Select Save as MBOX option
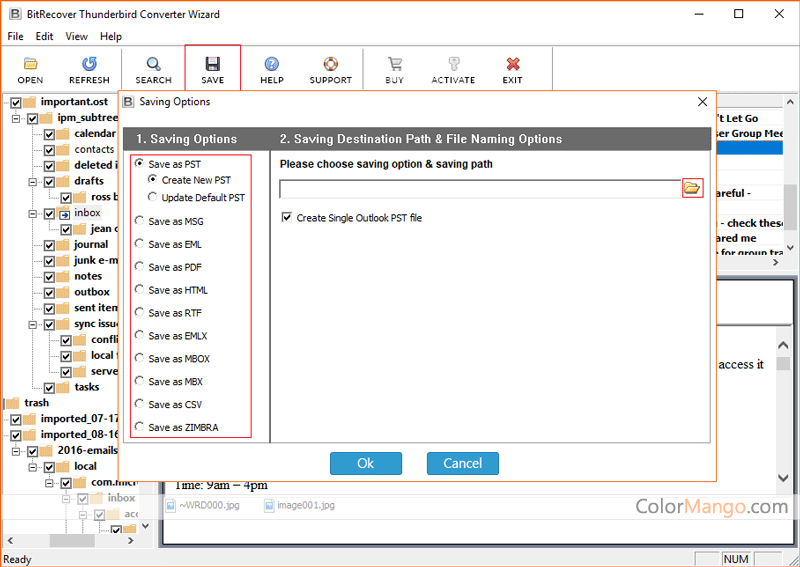Viewport: 800px width, 567px height. point(139,358)
